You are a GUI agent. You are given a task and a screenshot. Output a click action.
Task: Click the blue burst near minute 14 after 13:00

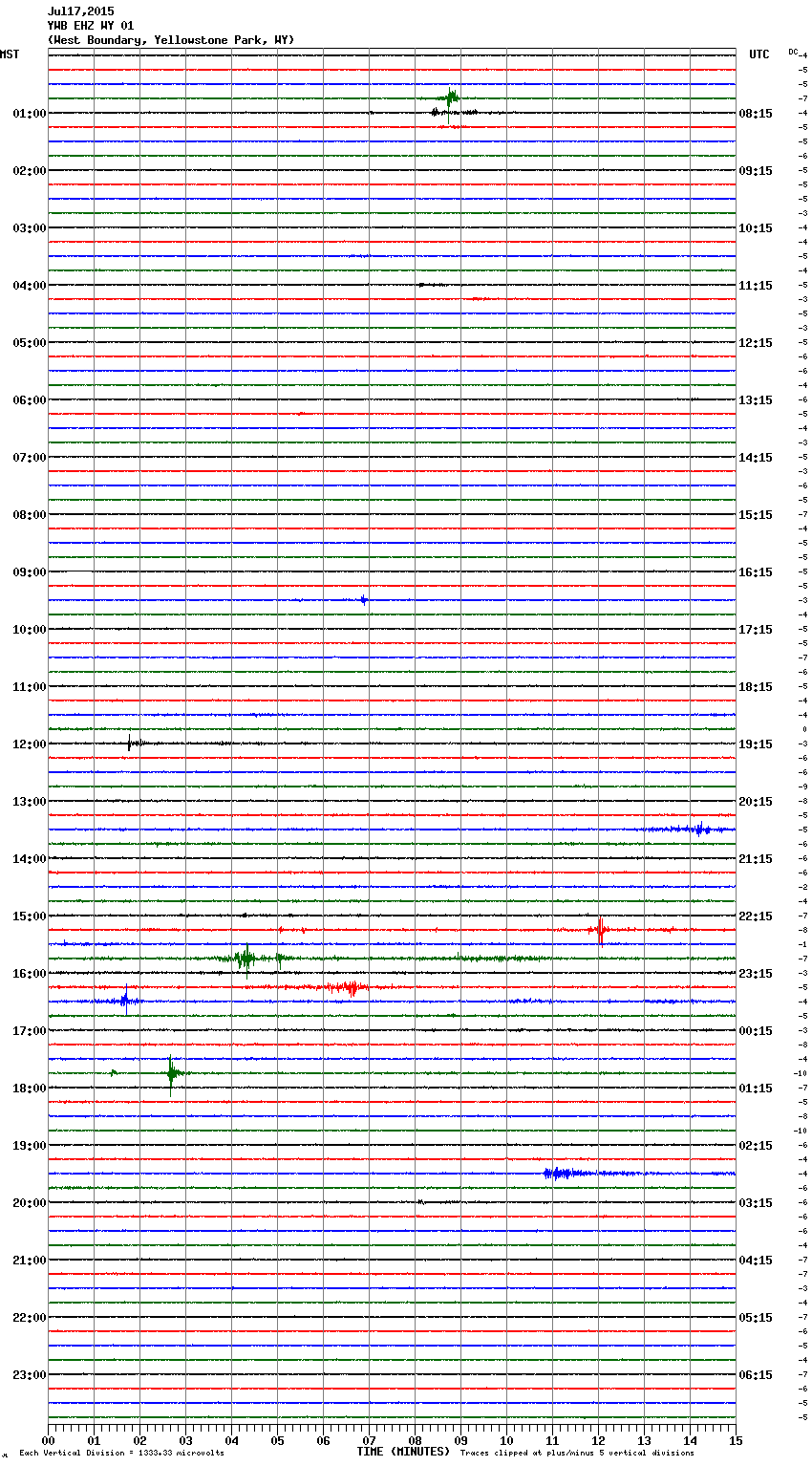tap(700, 829)
